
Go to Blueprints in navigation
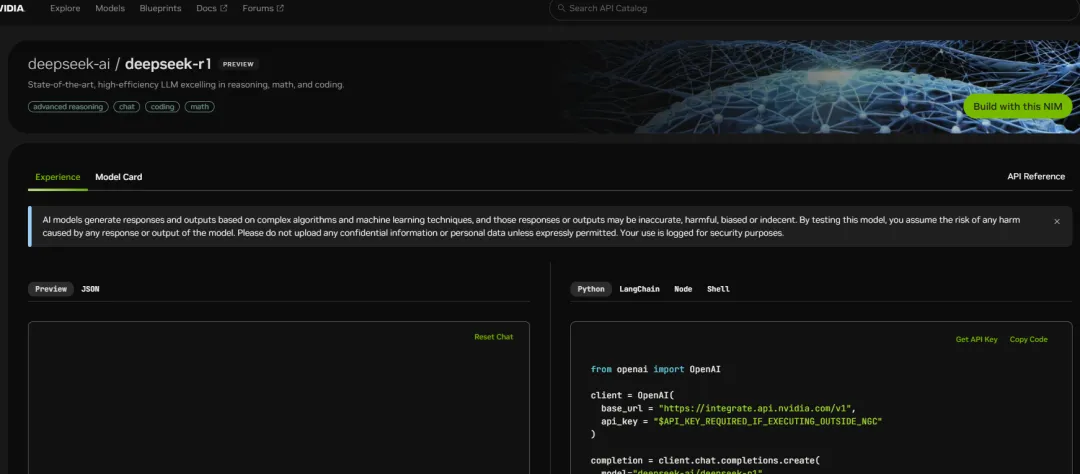[x=160, y=8]
